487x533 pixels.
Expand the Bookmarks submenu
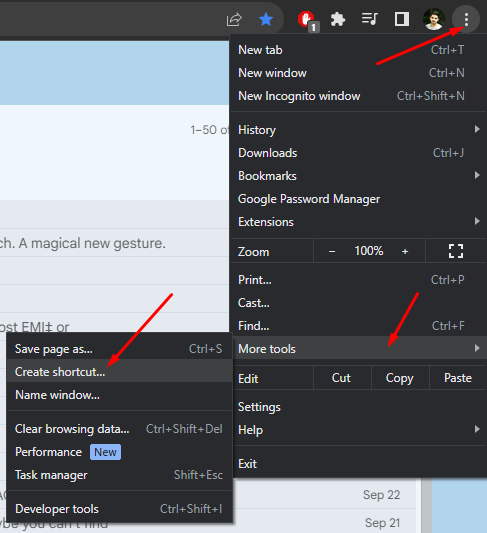tap(359, 176)
